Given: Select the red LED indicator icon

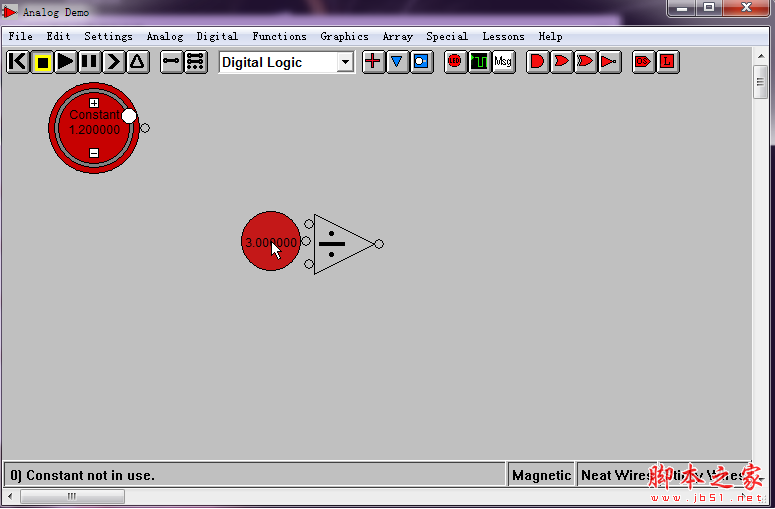Looking at the screenshot, I should (x=455, y=62).
